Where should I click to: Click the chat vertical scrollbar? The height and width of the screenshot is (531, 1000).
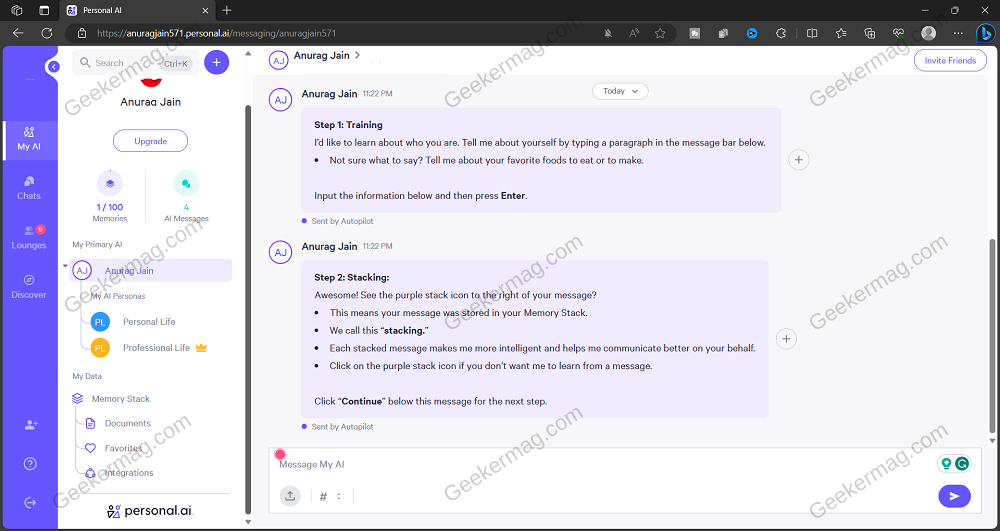point(992,336)
